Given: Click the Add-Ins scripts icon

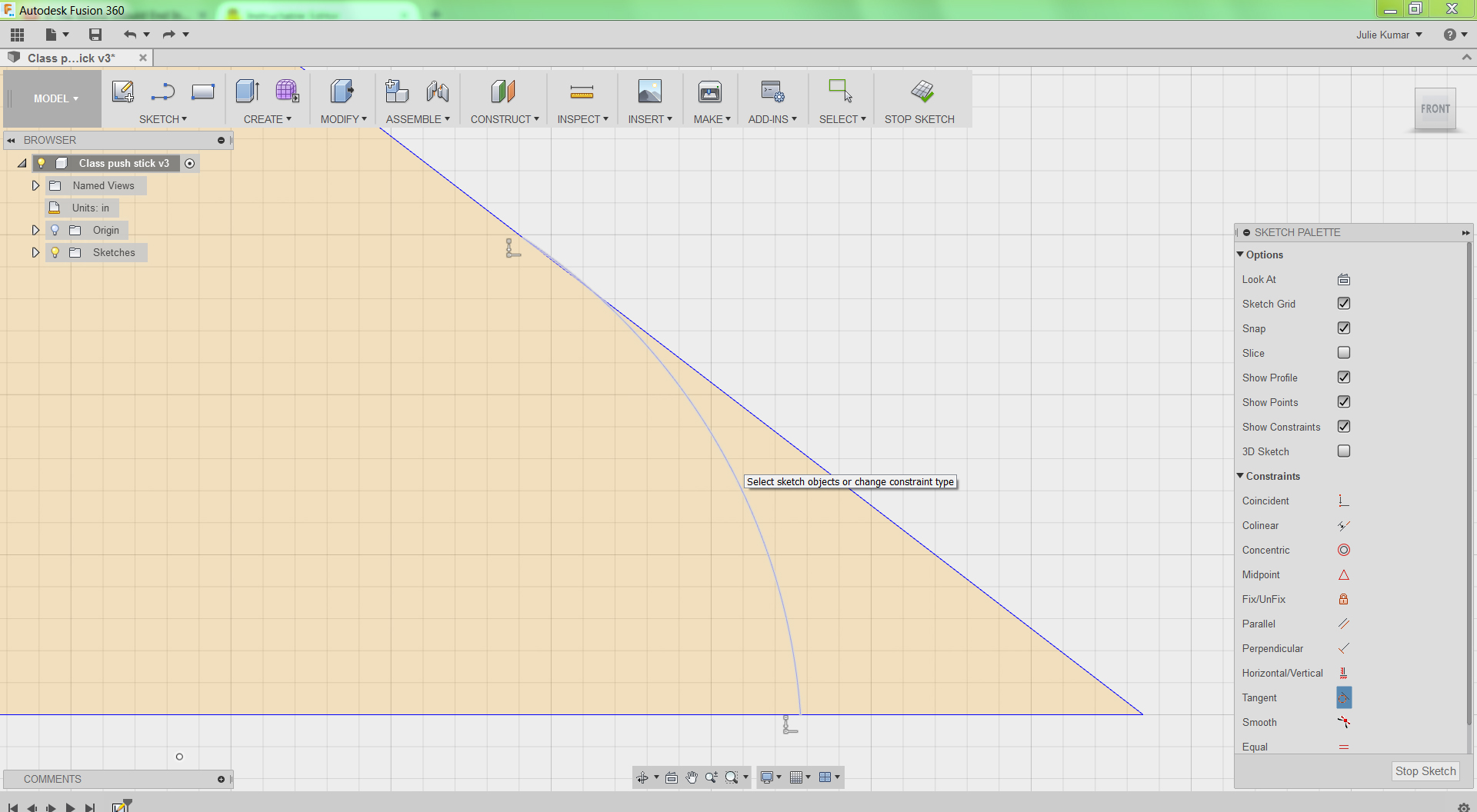Looking at the screenshot, I should (x=772, y=92).
